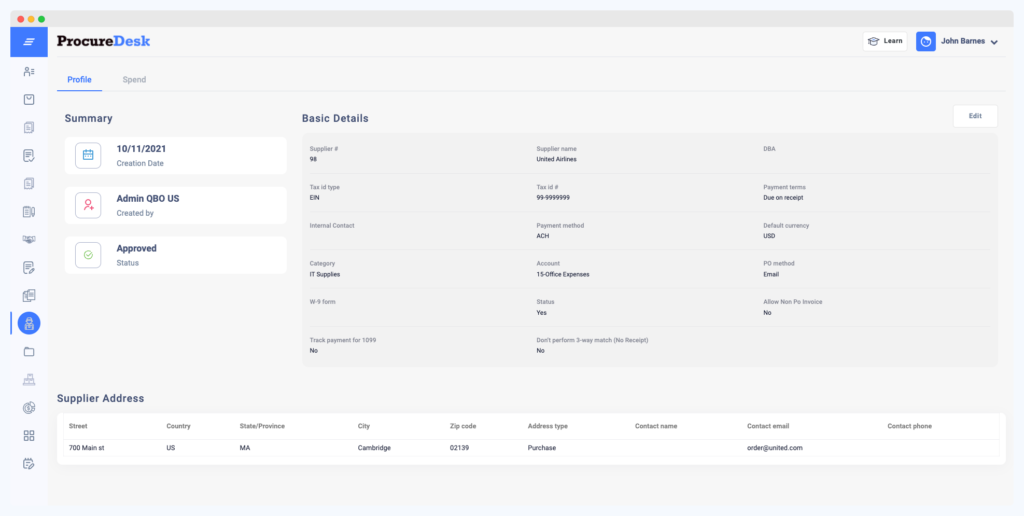Click the supplier number value 98

pos(313,159)
